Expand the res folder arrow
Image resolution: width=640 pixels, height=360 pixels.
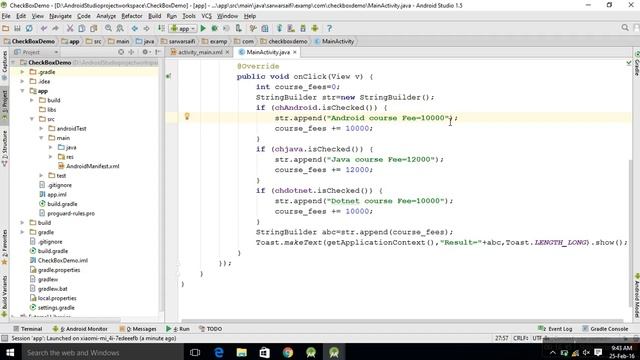(x=51, y=157)
